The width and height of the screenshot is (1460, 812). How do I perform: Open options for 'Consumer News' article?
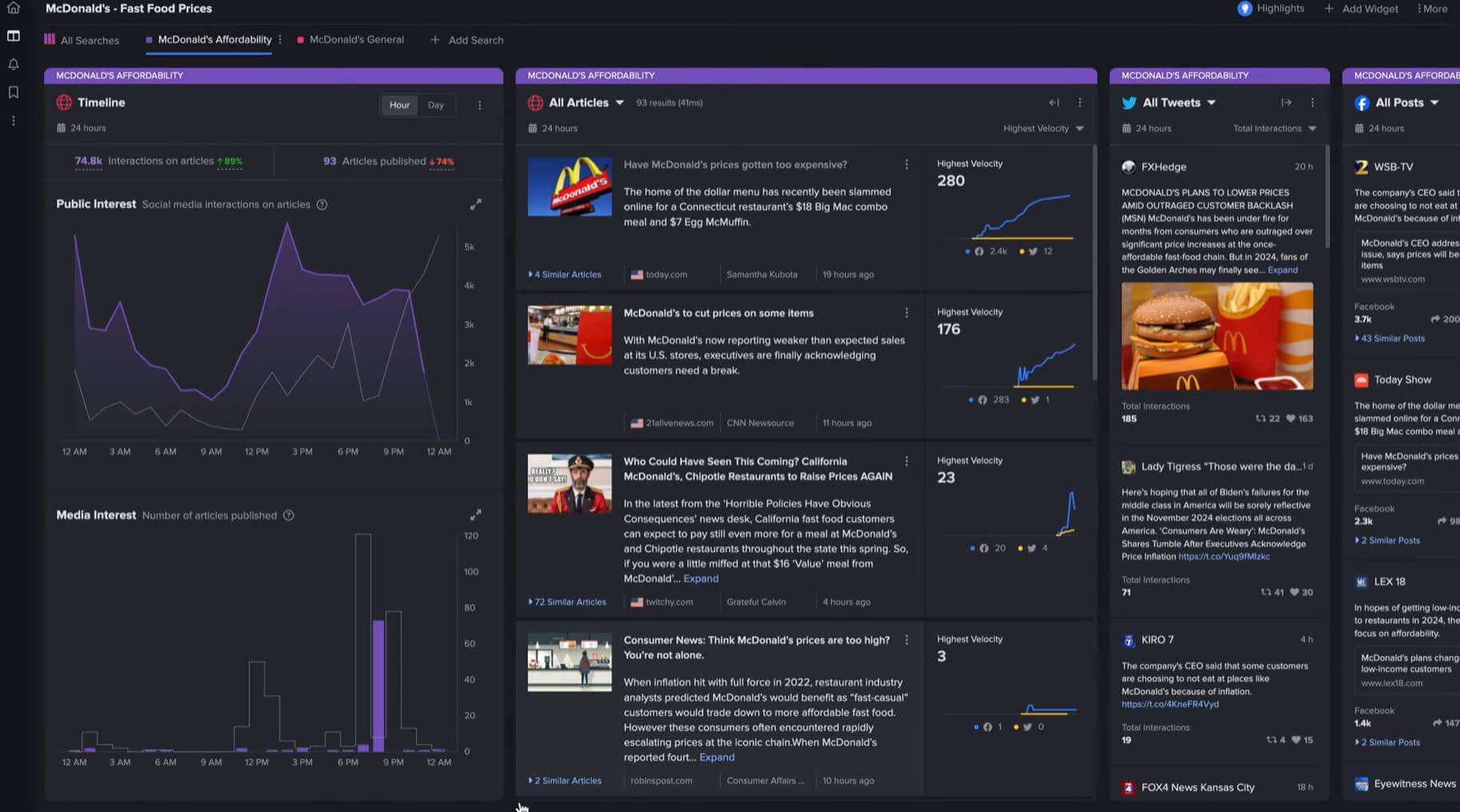[907, 640]
